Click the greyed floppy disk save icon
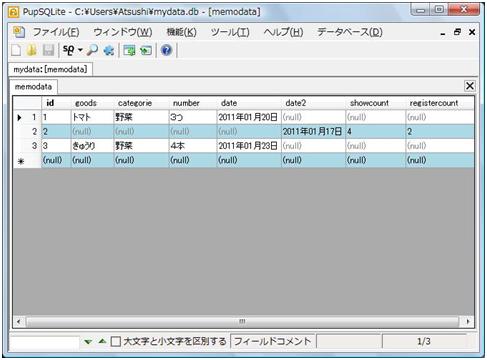Image resolution: width=487 pixels, height=360 pixels. [x=48, y=50]
